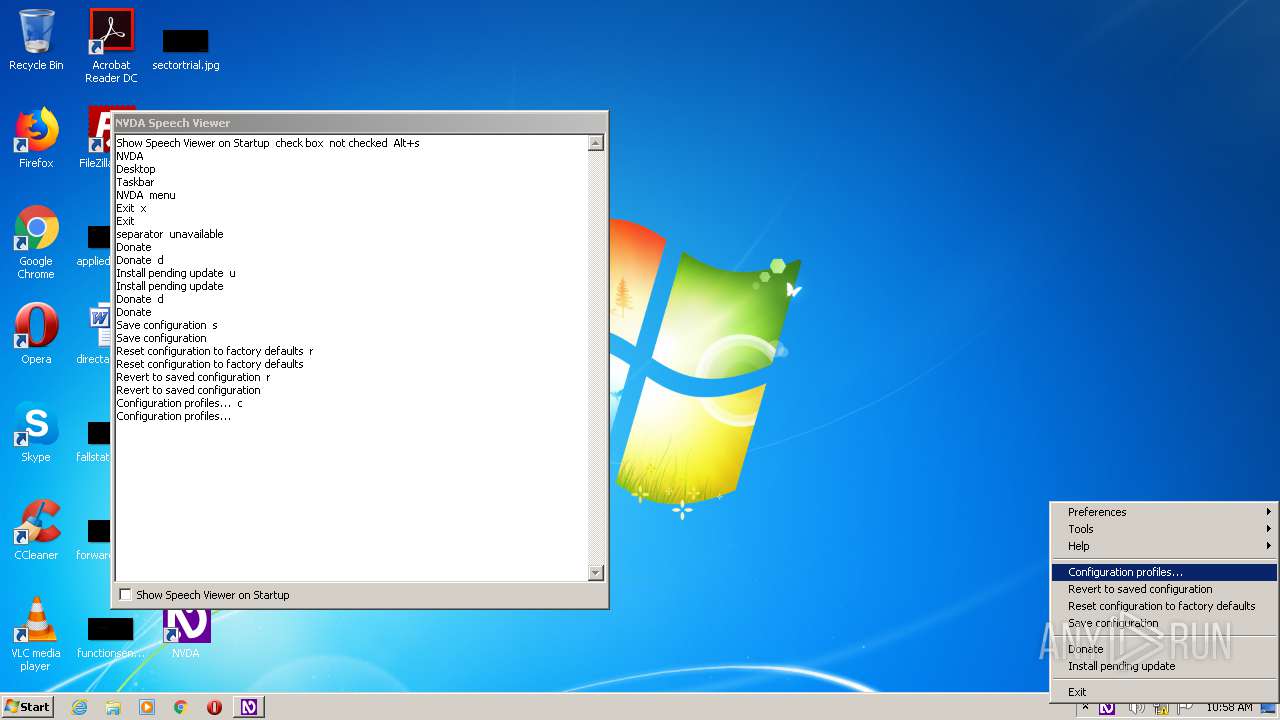
Task: Click the Internet Explorer taskbar icon
Action: click(x=79, y=707)
